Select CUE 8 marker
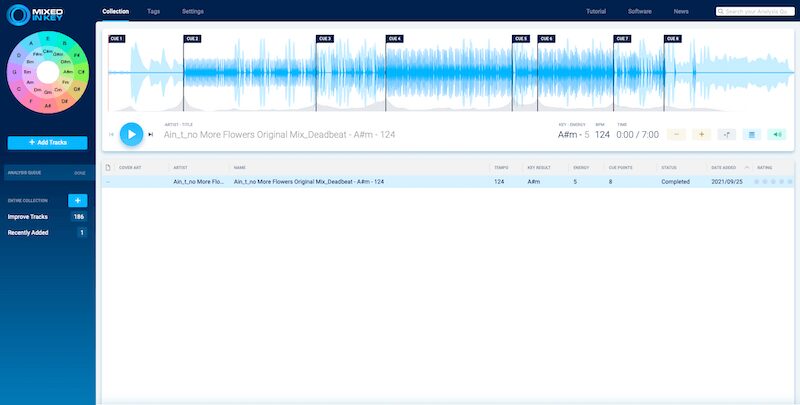This screenshot has width=800, height=405. 672,39
